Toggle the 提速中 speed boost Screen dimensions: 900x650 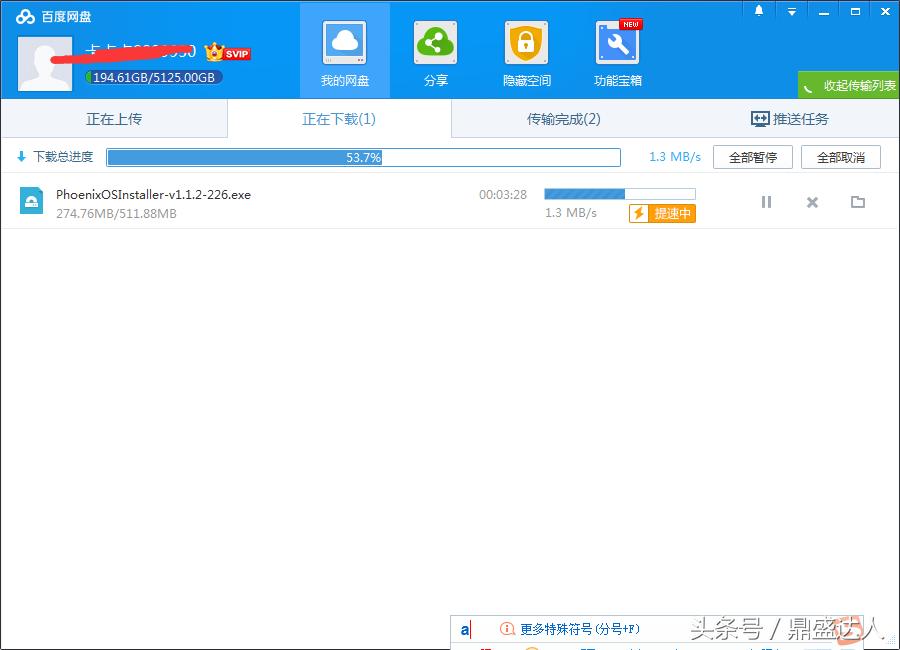click(662, 213)
